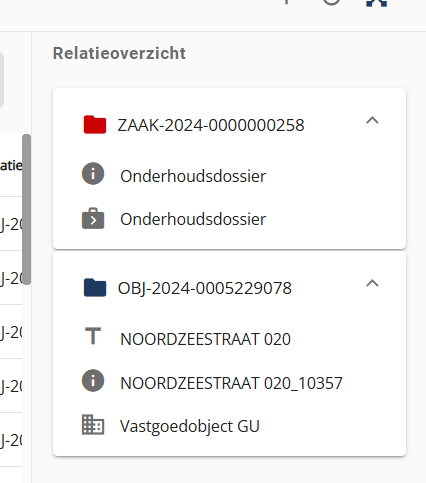Open the Onderhoudsdossier entry with briefcase icon
Image resolution: width=426 pixels, height=483 pixels.
tap(193, 219)
